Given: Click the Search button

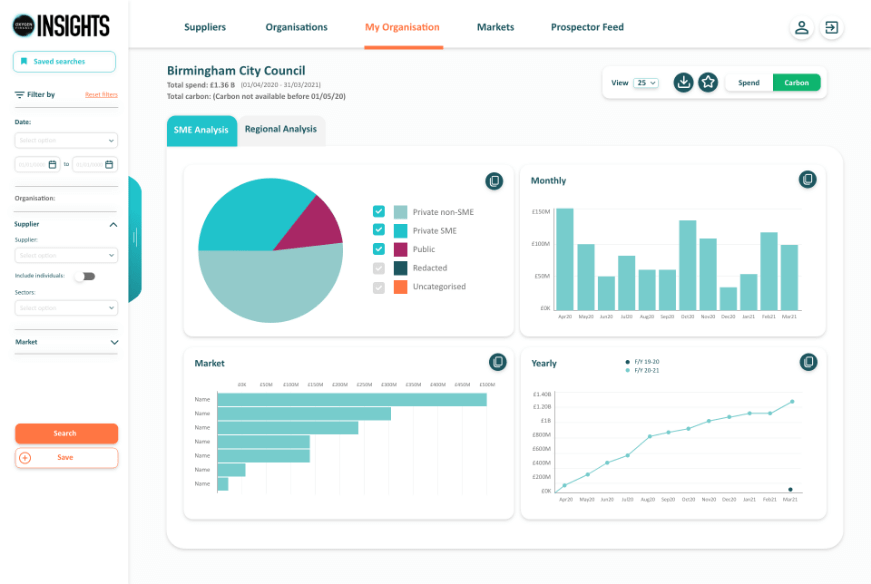Looking at the screenshot, I should 66,433.
